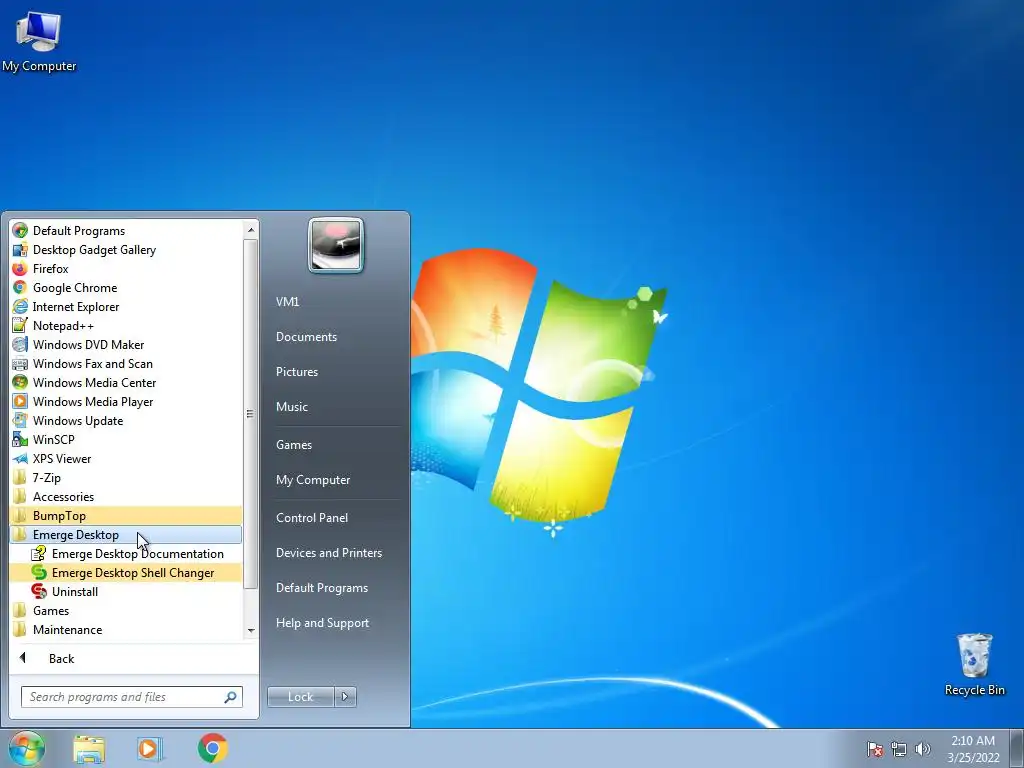Open My Computer in the right pane
This screenshot has height=768, width=1024.
(x=313, y=480)
